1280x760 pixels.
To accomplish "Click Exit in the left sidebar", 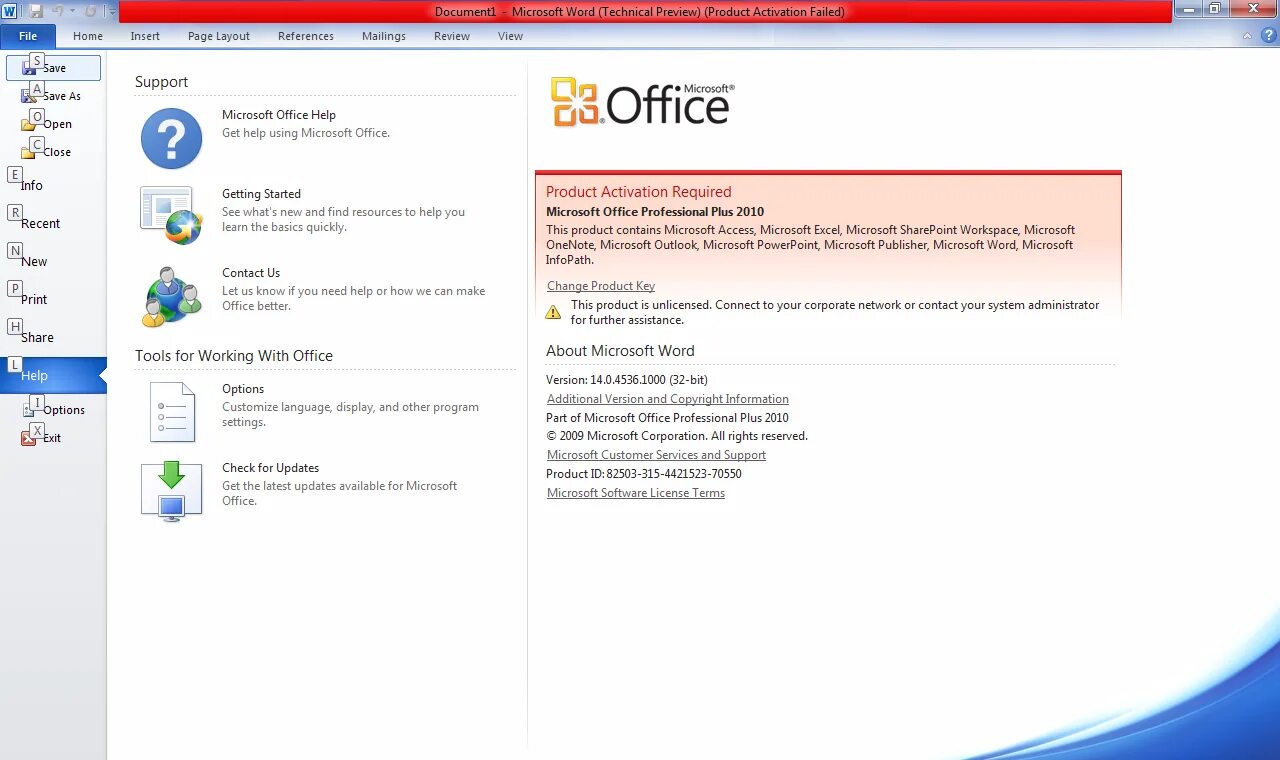I will point(53,438).
